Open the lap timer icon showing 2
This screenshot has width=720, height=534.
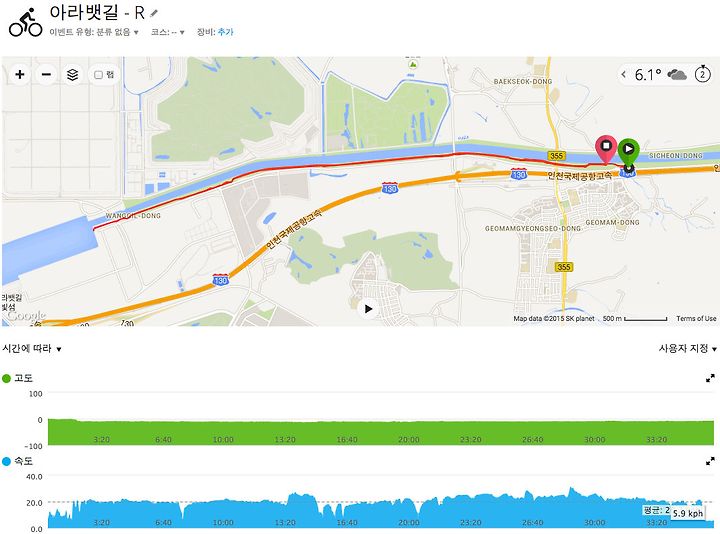point(703,74)
